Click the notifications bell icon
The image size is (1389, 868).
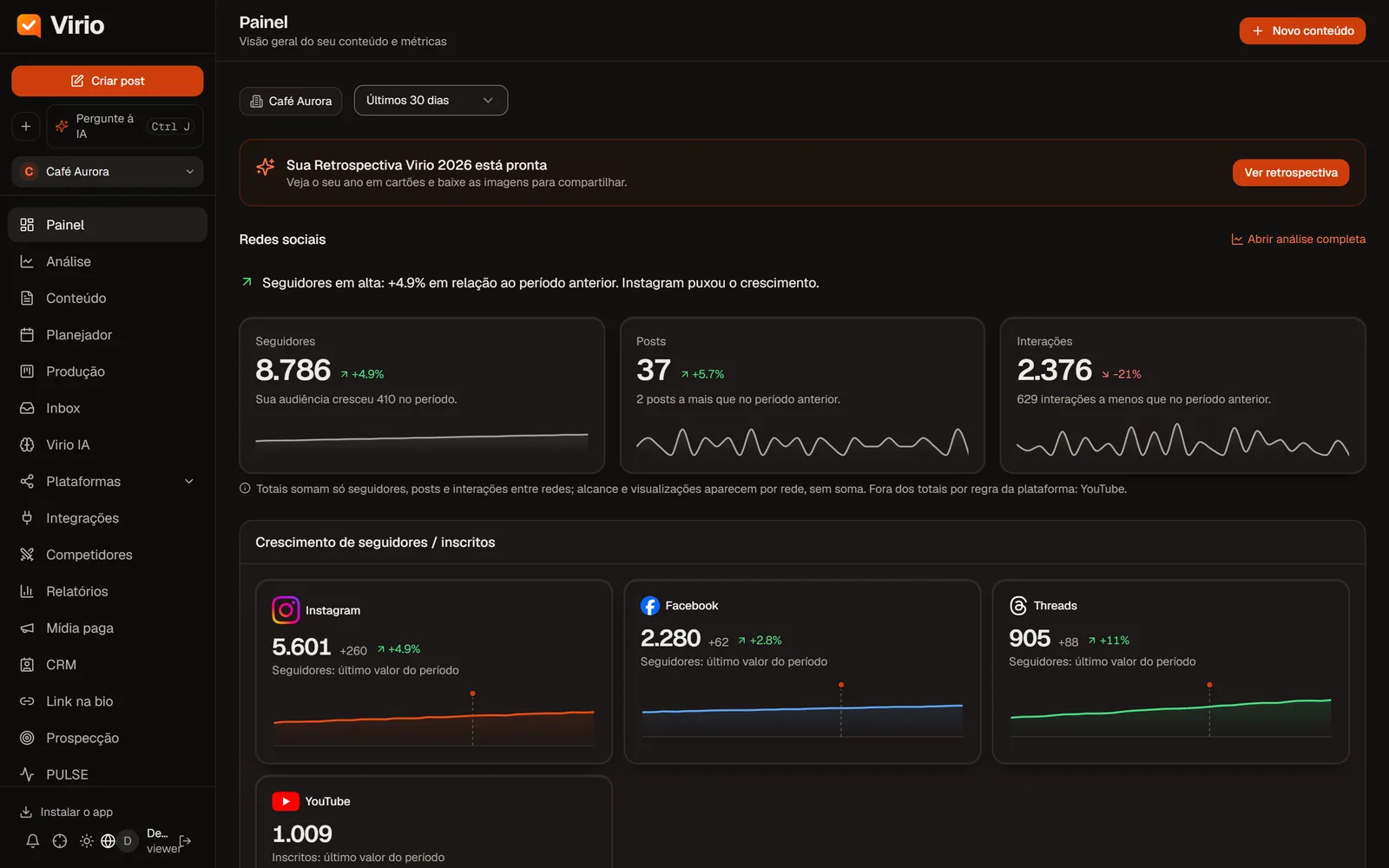pos(32,841)
